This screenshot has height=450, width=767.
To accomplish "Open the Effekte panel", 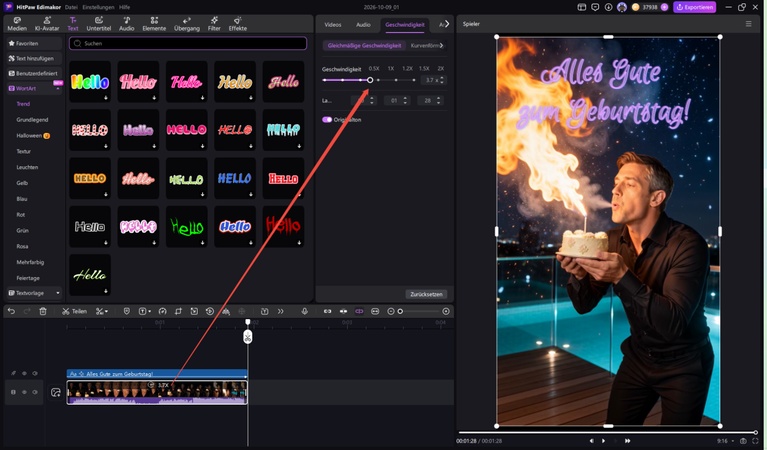I will pyautogui.click(x=238, y=24).
